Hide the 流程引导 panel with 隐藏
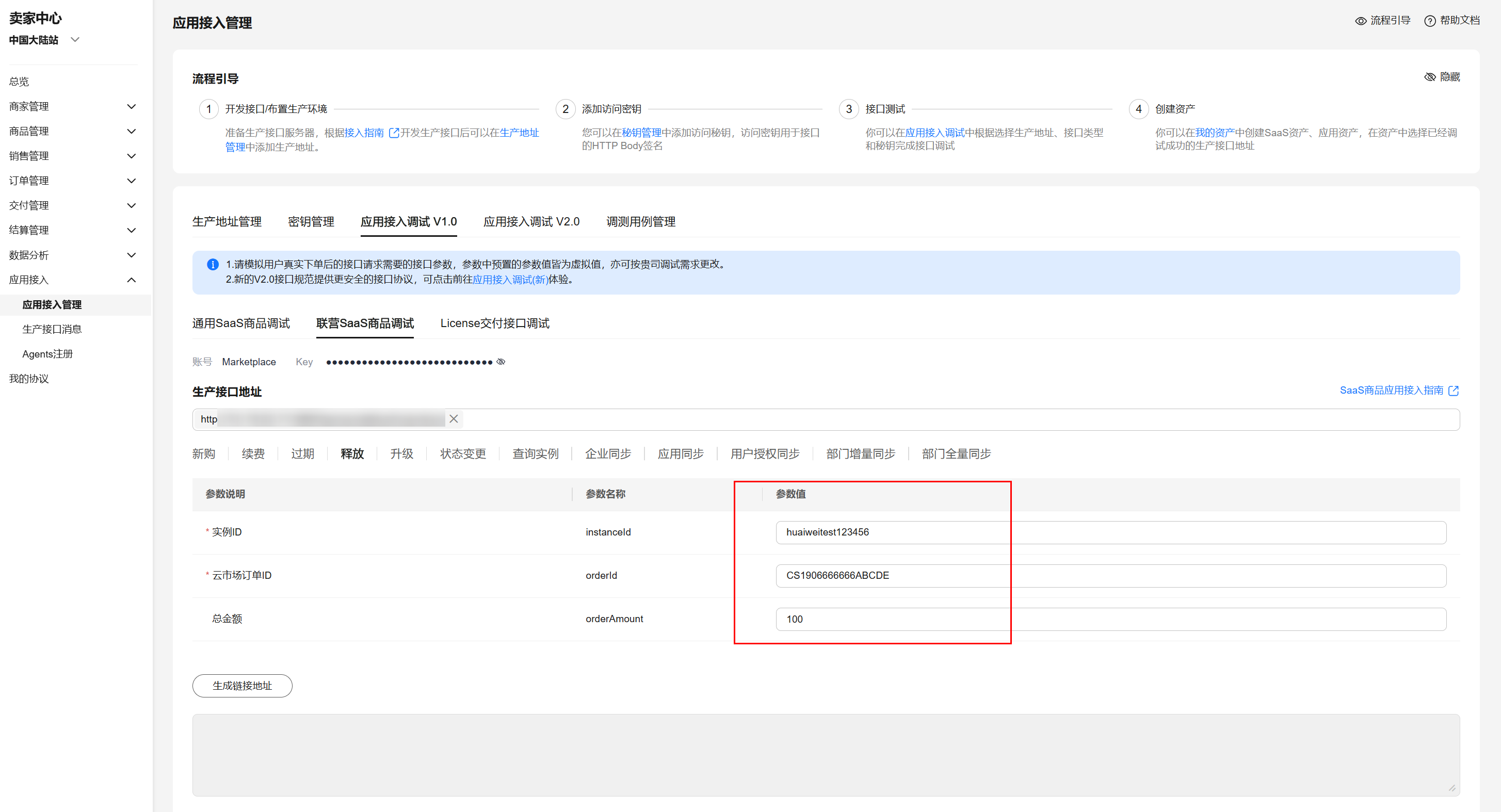Image resolution: width=1501 pixels, height=812 pixels. click(x=1442, y=77)
